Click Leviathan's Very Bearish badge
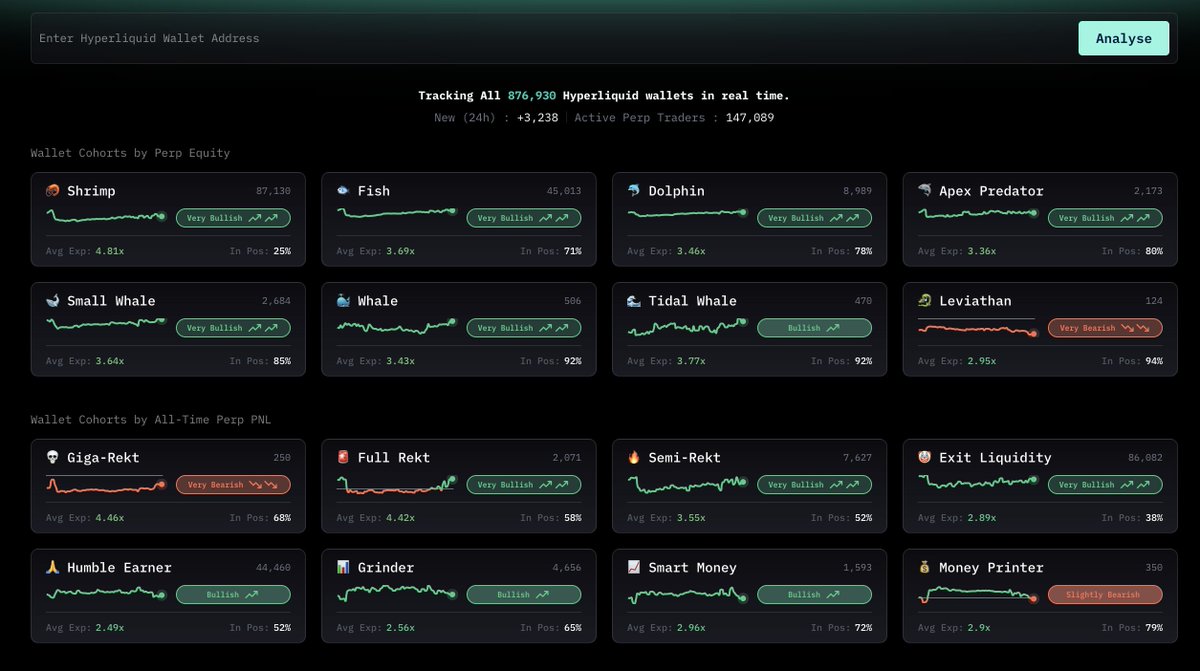 [x=1106, y=328]
